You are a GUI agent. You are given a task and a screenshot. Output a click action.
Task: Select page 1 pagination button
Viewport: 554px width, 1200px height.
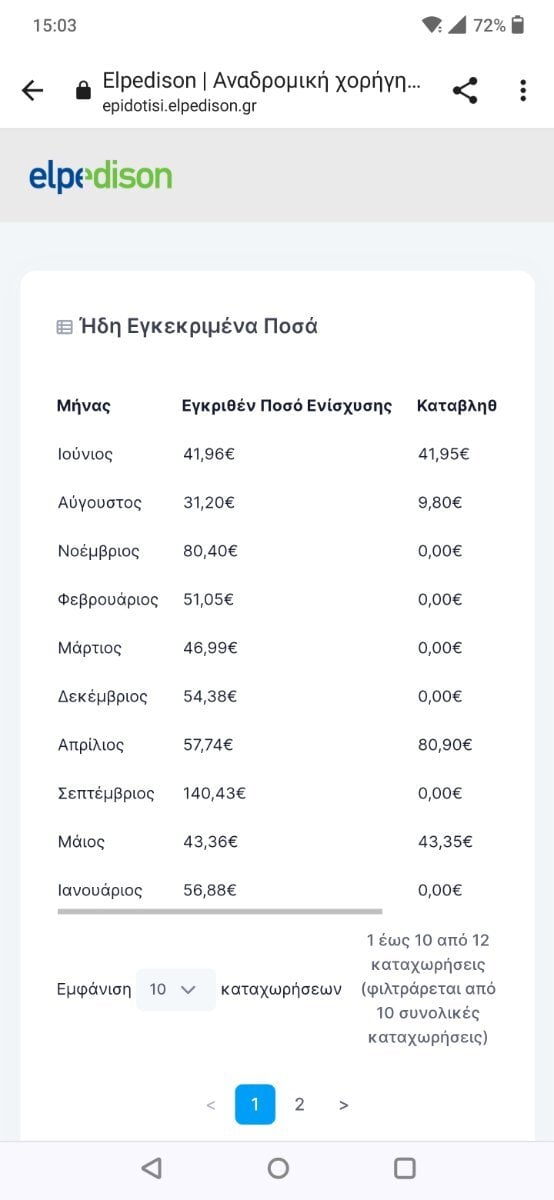tap(255, 1105)
